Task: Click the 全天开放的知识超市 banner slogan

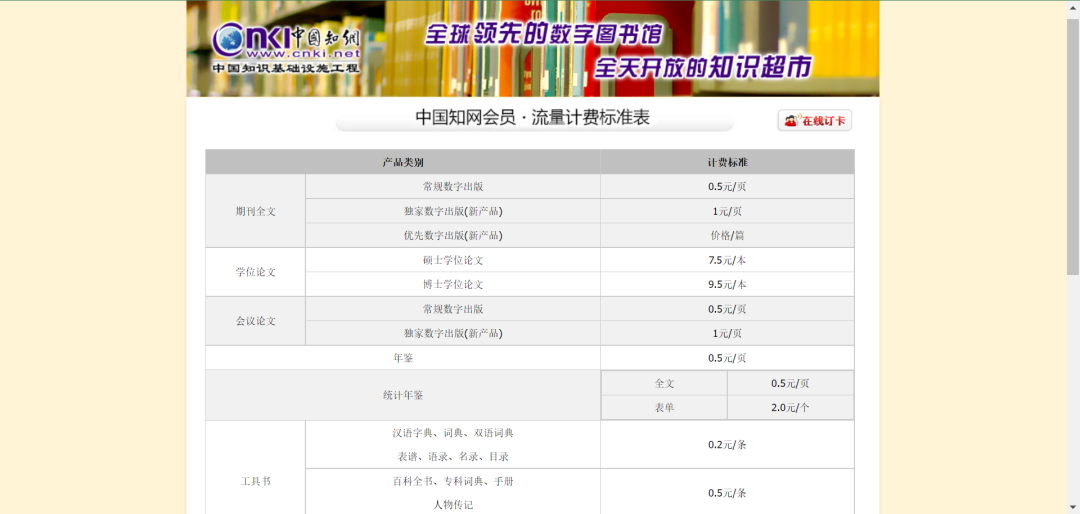Action: pos(703,67)
